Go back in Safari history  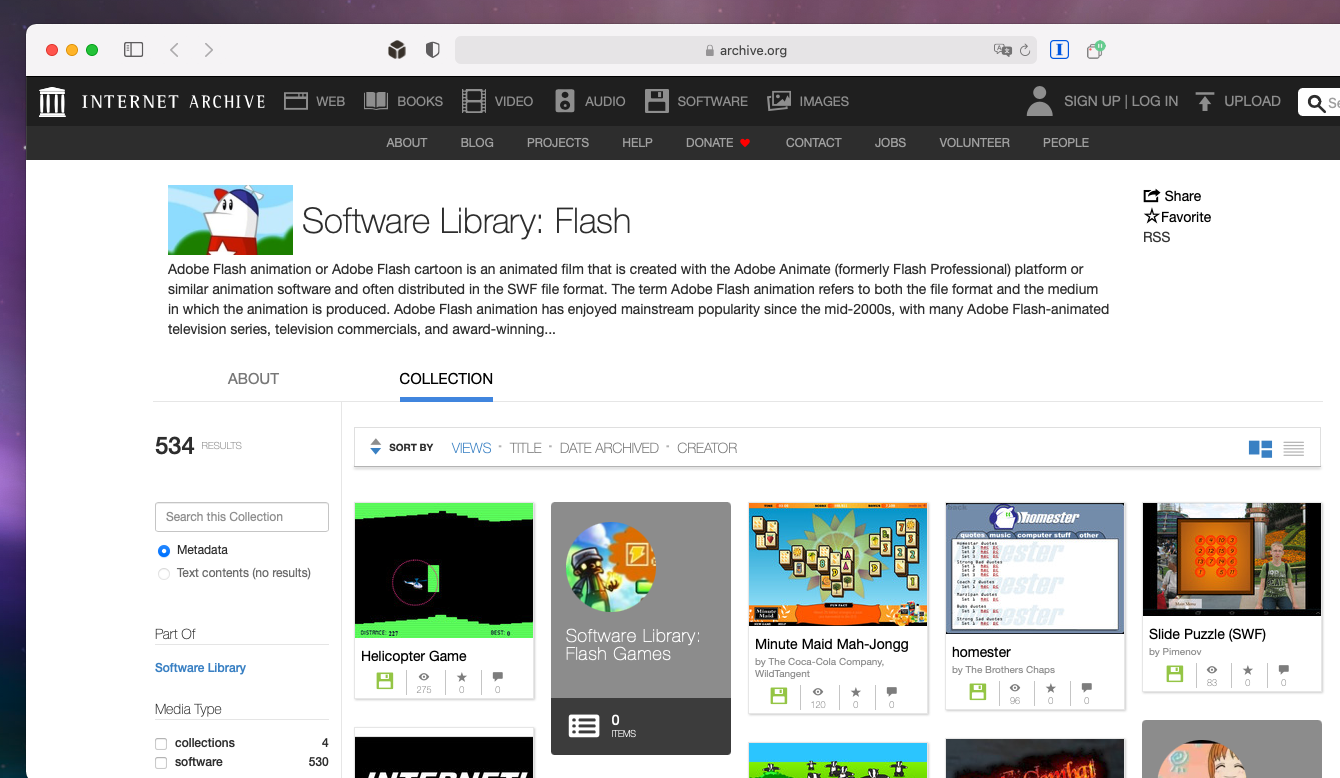tap(174, 50)
